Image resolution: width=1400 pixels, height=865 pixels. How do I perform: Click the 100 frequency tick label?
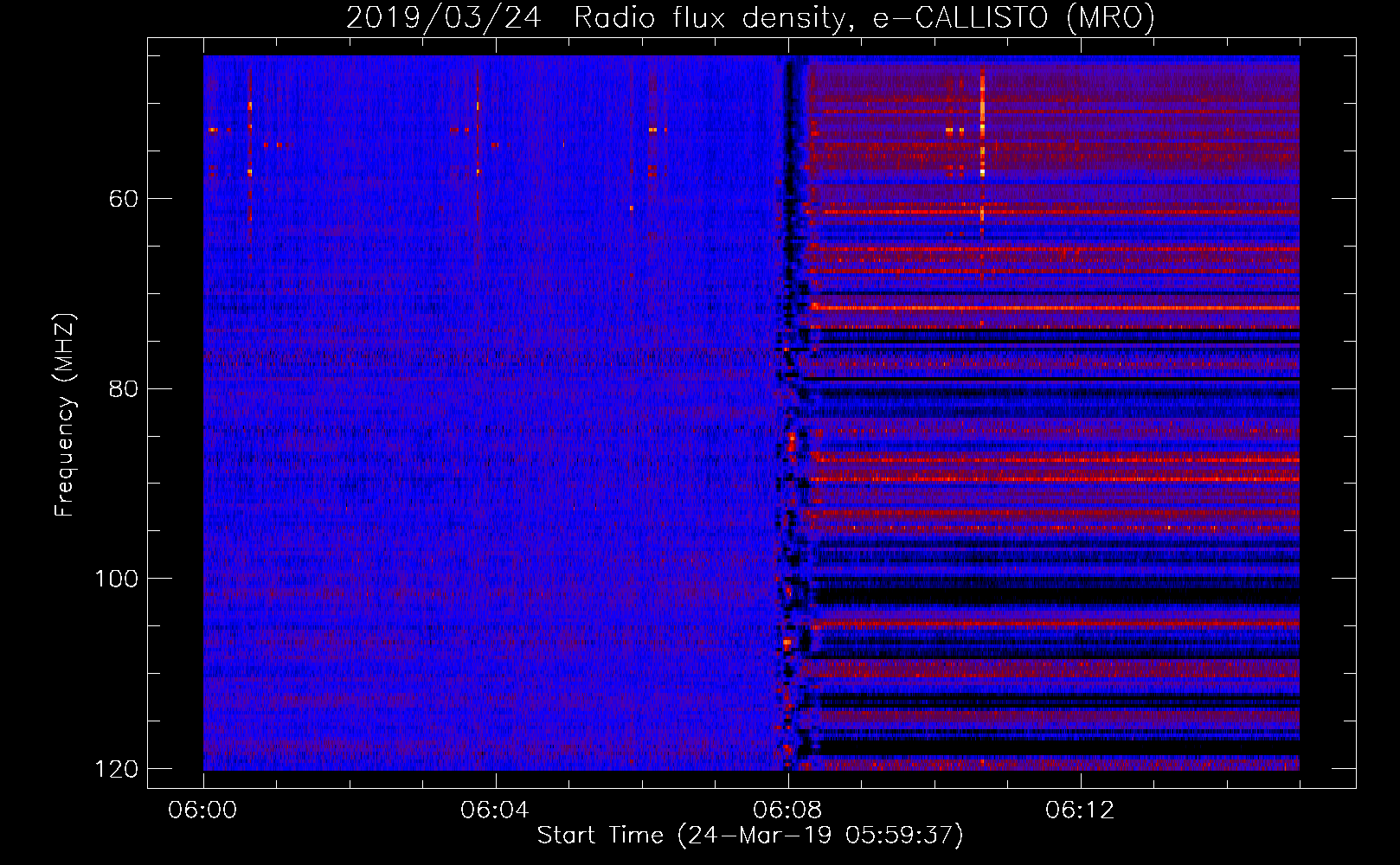click(x=116, y=578)
